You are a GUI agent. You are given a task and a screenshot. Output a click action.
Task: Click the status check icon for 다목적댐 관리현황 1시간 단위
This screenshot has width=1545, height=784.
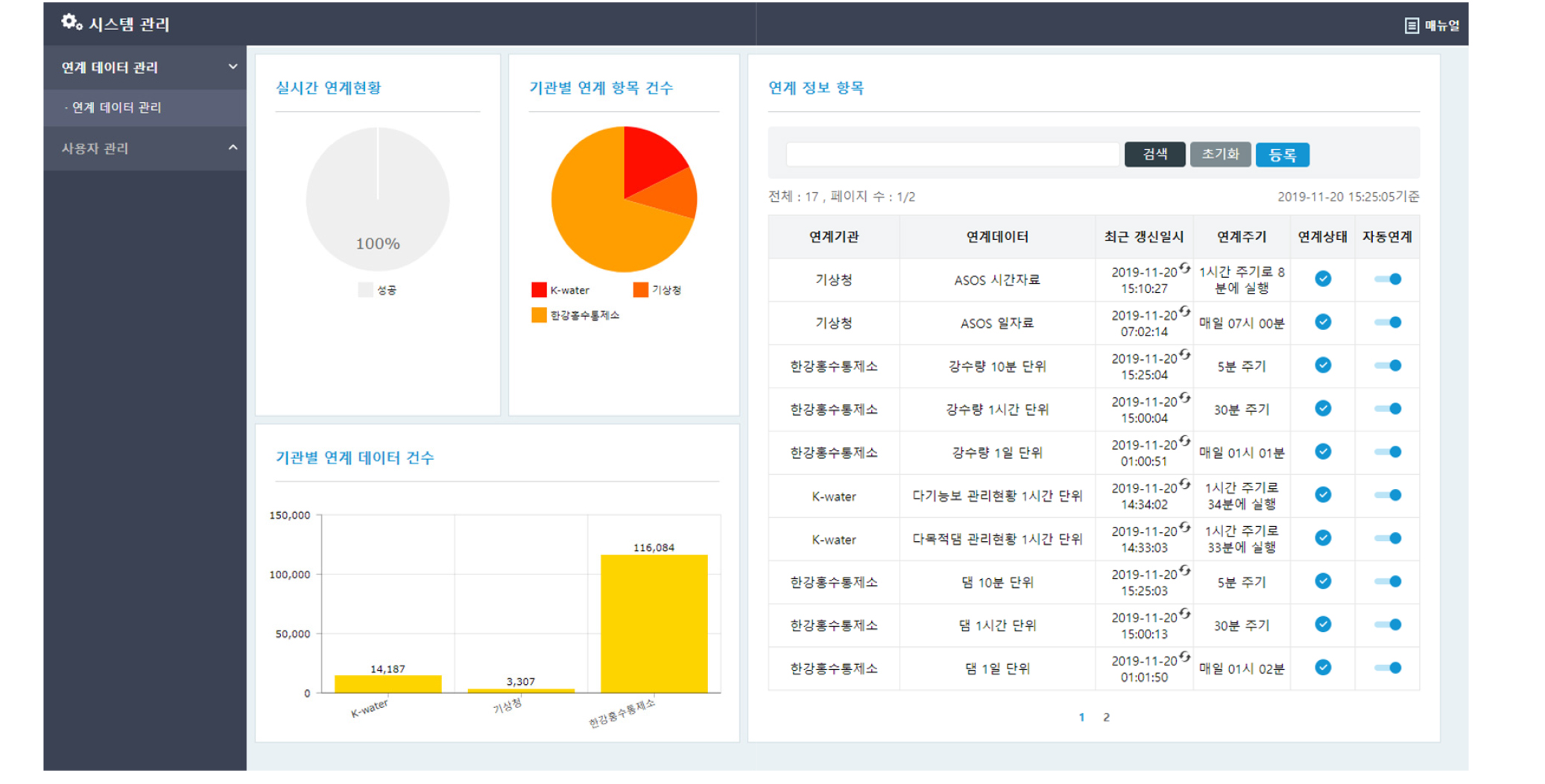point(1323,538)
